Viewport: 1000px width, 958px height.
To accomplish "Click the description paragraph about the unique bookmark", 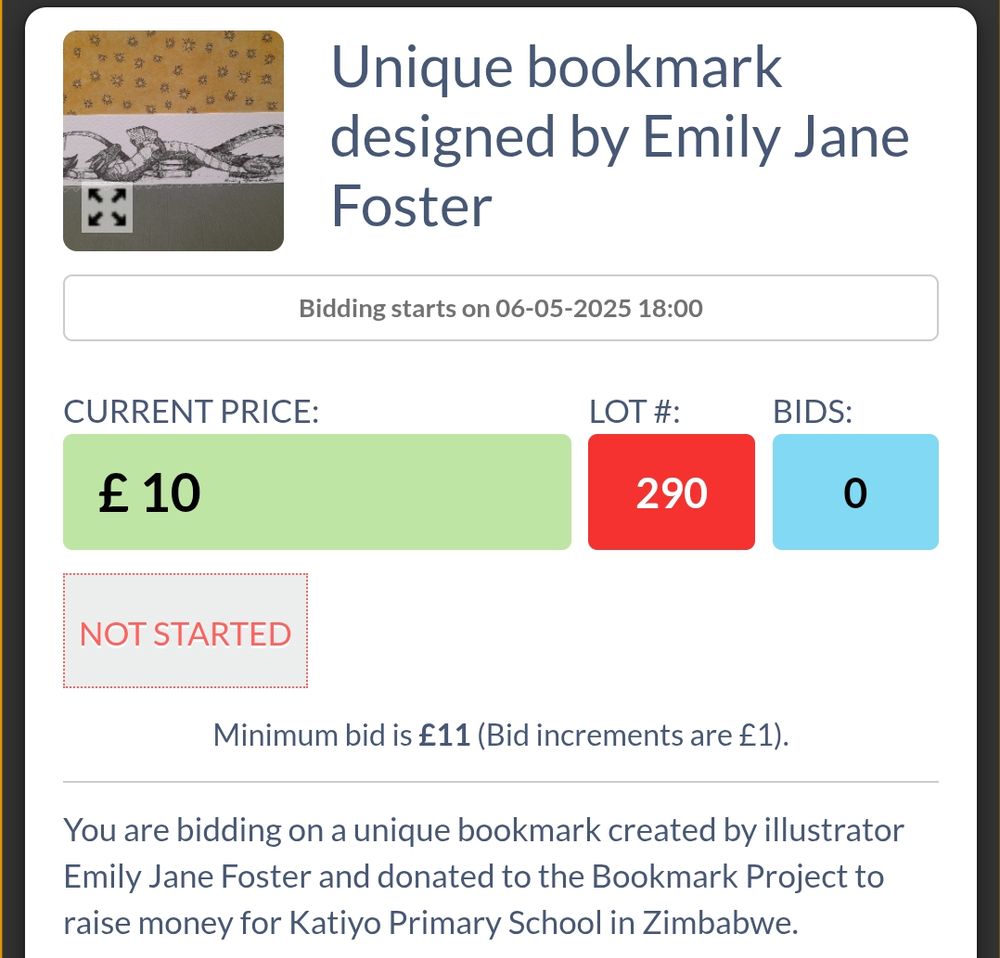I will click(x=484, y=877).
